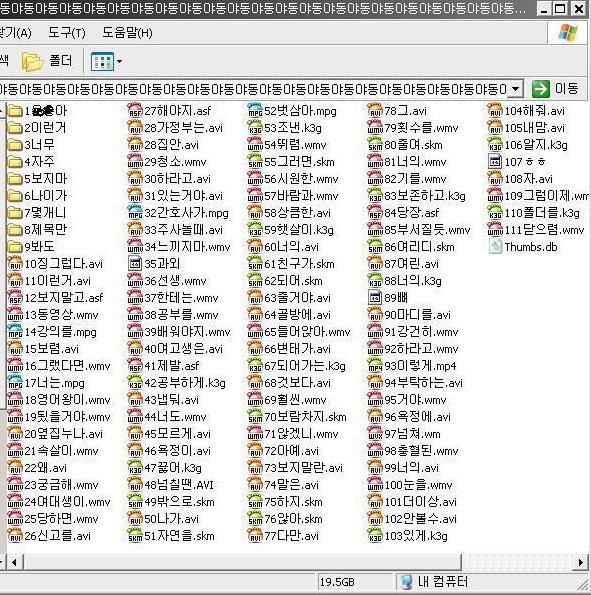Image resolution: width=591 pixels, height=595 pixels.
Task: Click the Views icon button in toolbar
Action: click(102, 61)
